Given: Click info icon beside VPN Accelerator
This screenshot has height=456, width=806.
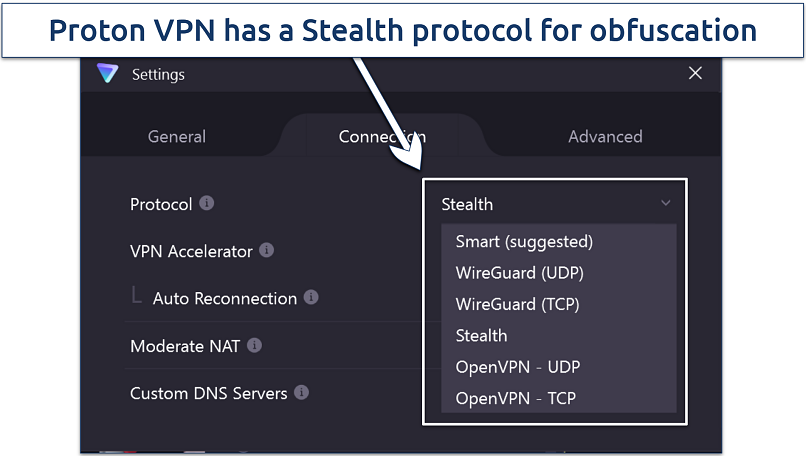Looking at the screenshot, I should [x=267, y=250].
